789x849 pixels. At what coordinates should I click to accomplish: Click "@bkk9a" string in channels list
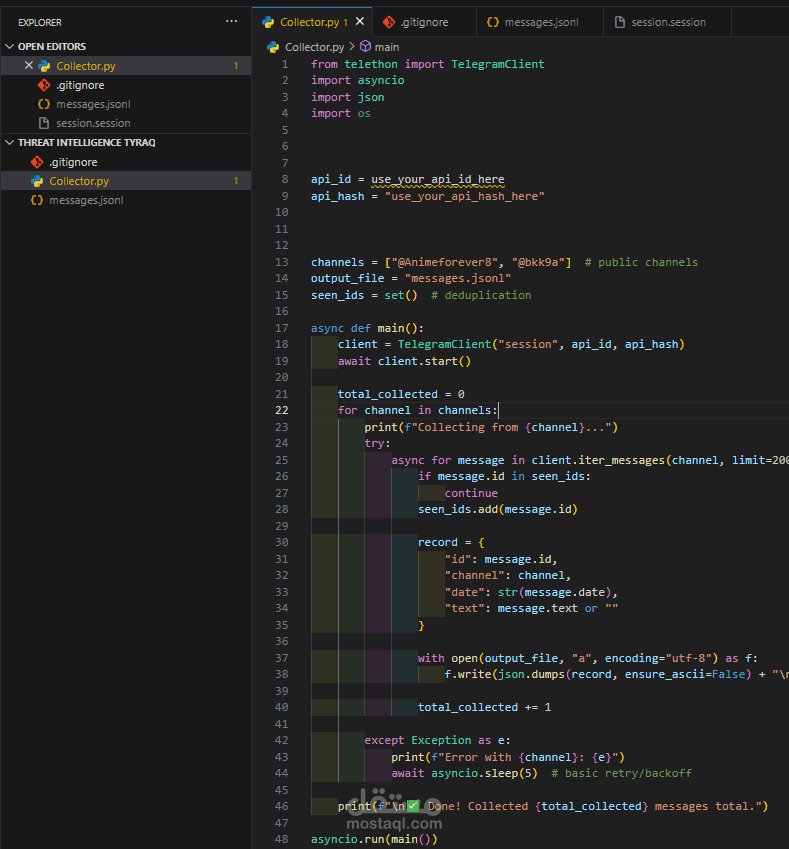click(538, 262)
